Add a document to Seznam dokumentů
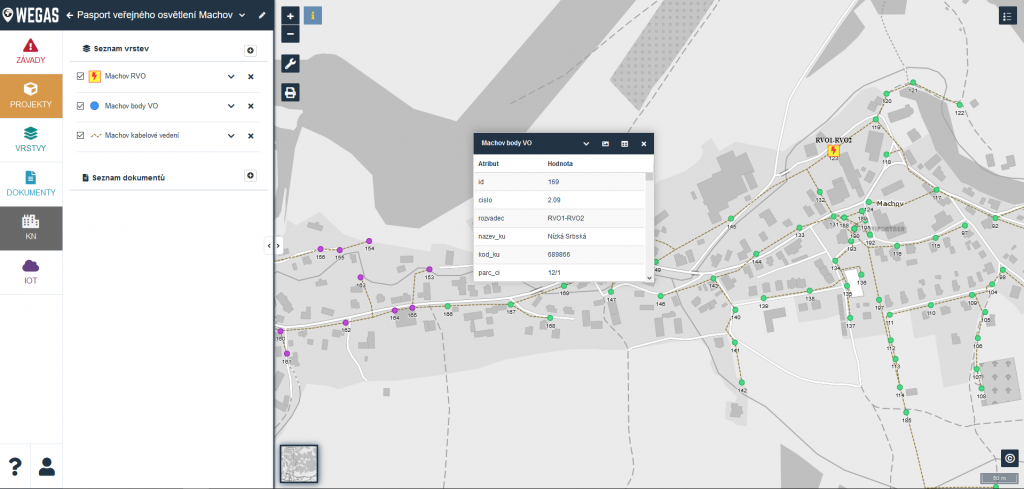 (x=250, y=176)
